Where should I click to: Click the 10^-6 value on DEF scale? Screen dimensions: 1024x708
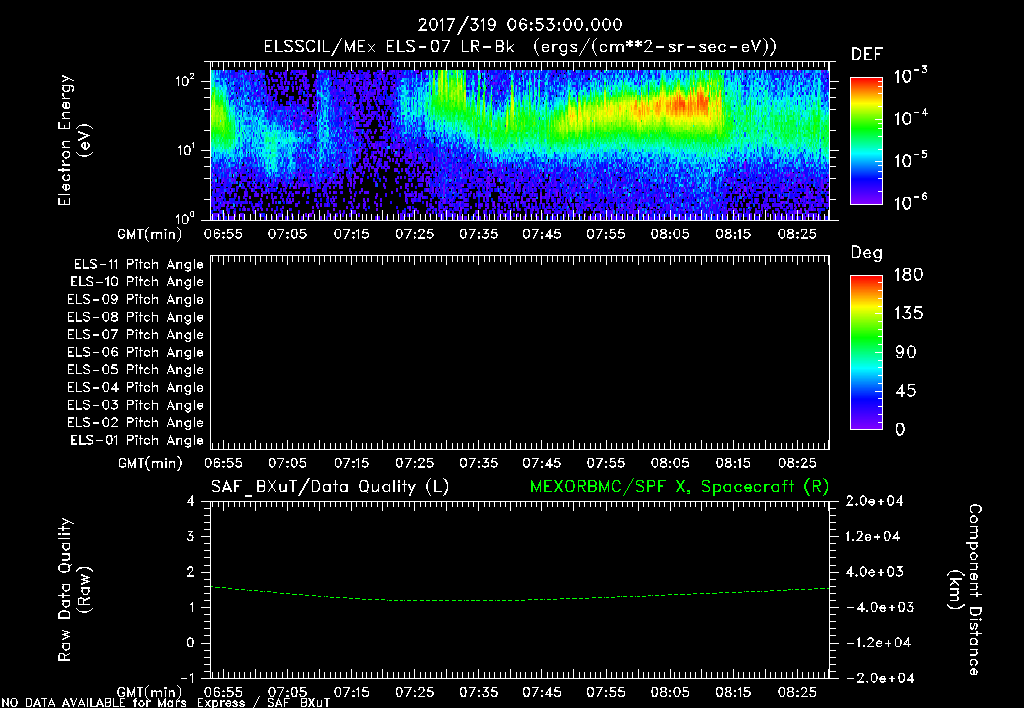pos(910,202)
